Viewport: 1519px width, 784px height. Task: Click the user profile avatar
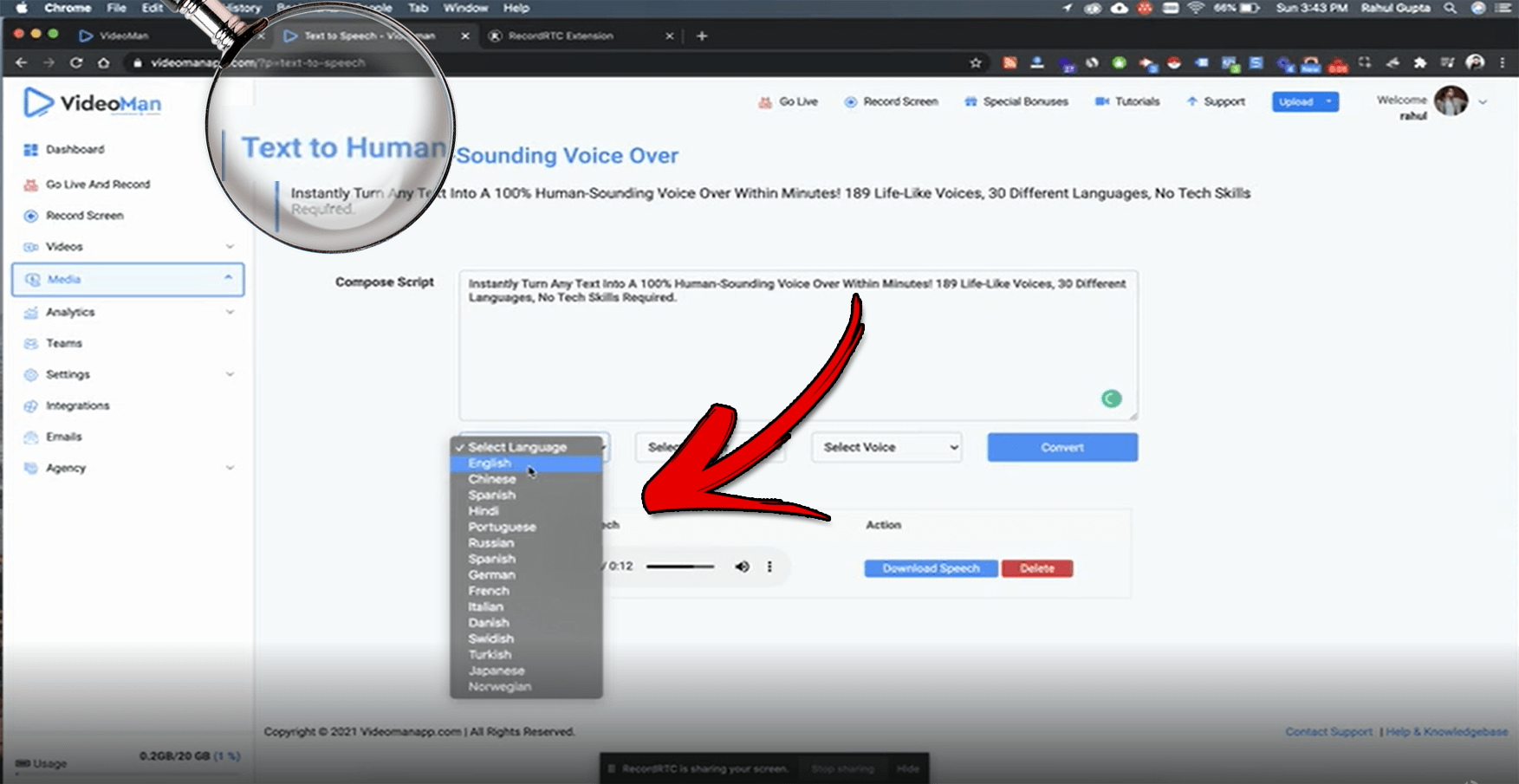pyautogui.click(x=1451, y=100)
